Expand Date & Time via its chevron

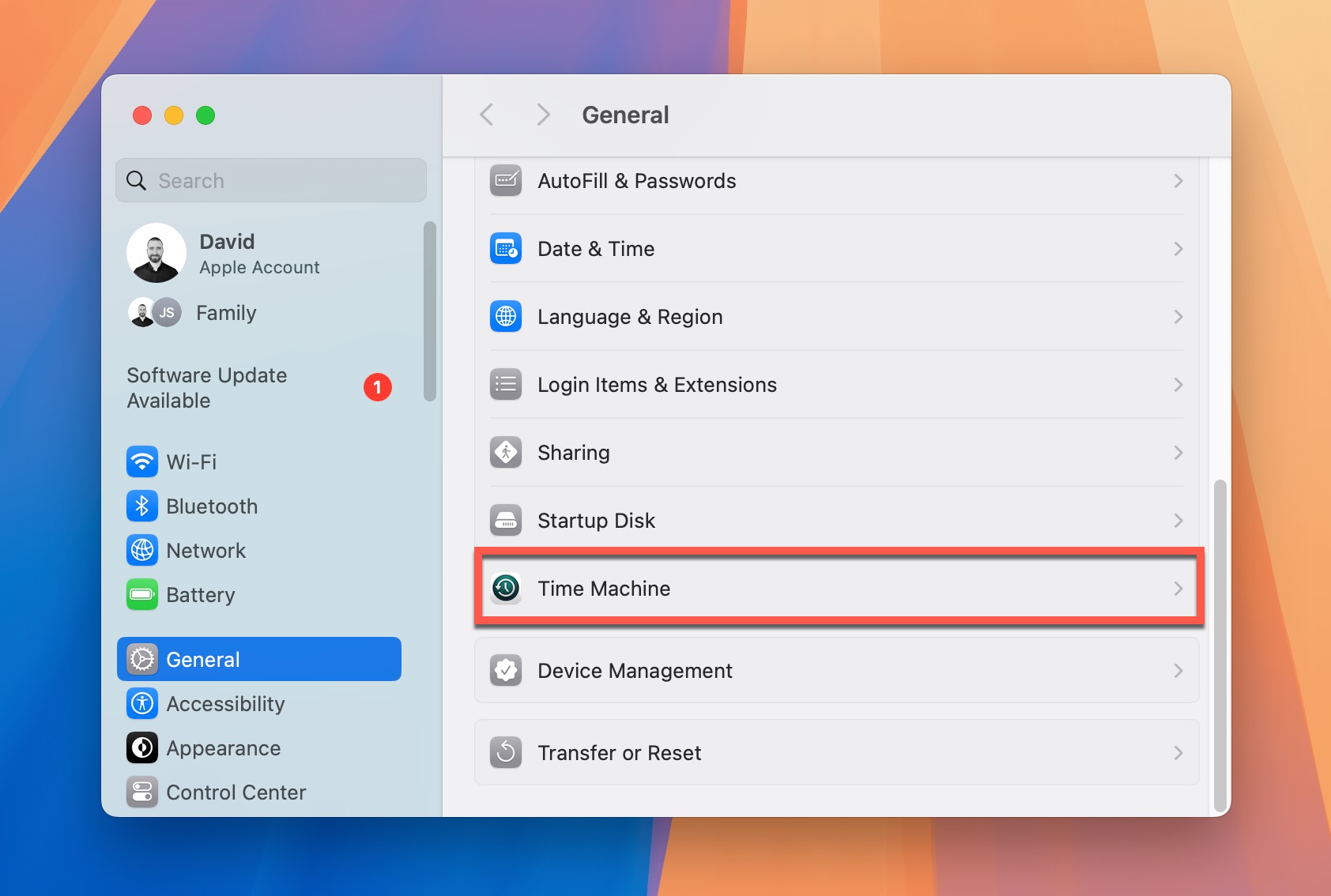coord(1178,249)
